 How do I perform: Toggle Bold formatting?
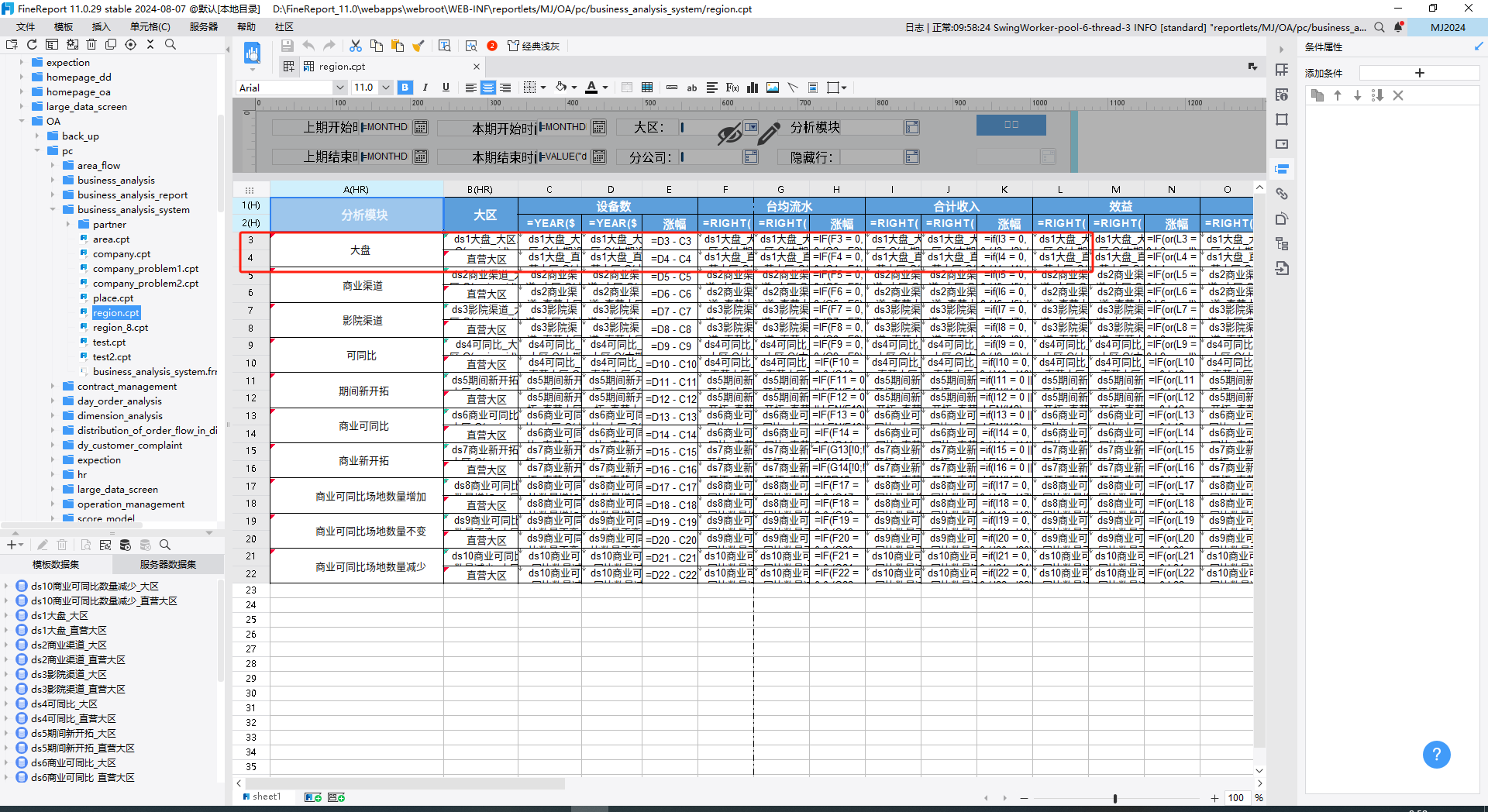point(405,88)
